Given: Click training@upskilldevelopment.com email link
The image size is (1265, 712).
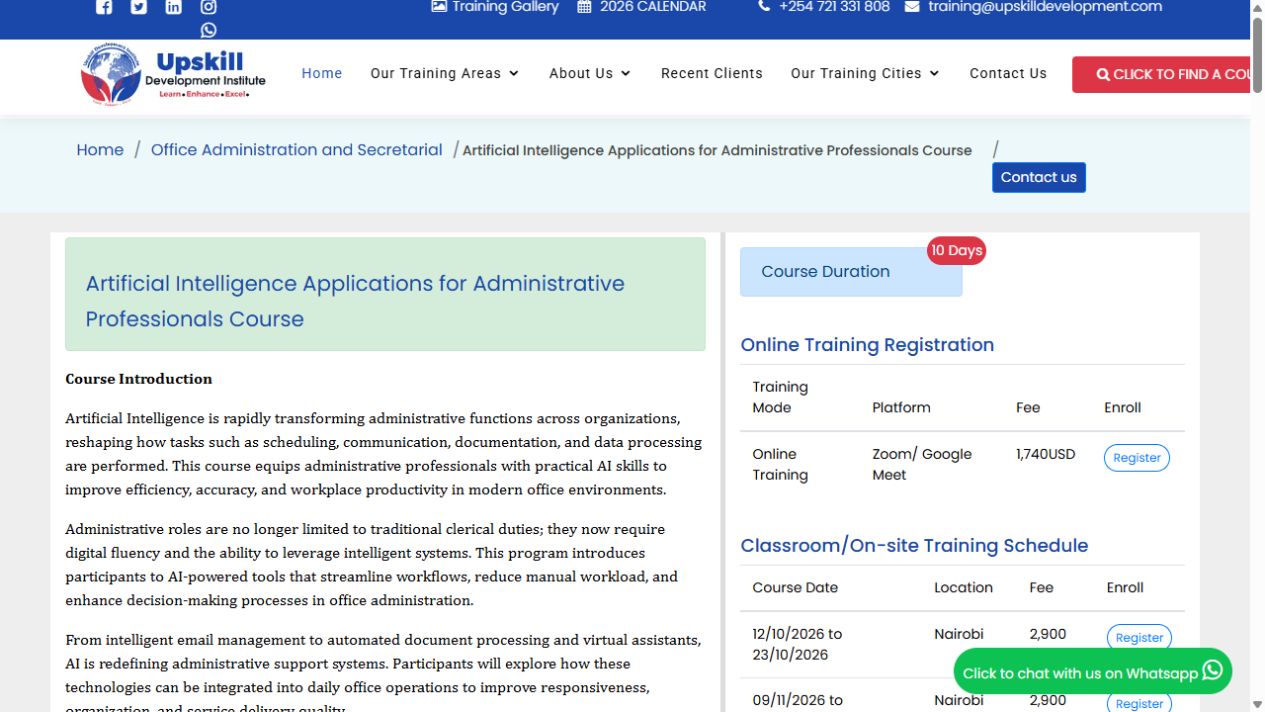Looking at the screenshot, I should [x=1045, y=7].
